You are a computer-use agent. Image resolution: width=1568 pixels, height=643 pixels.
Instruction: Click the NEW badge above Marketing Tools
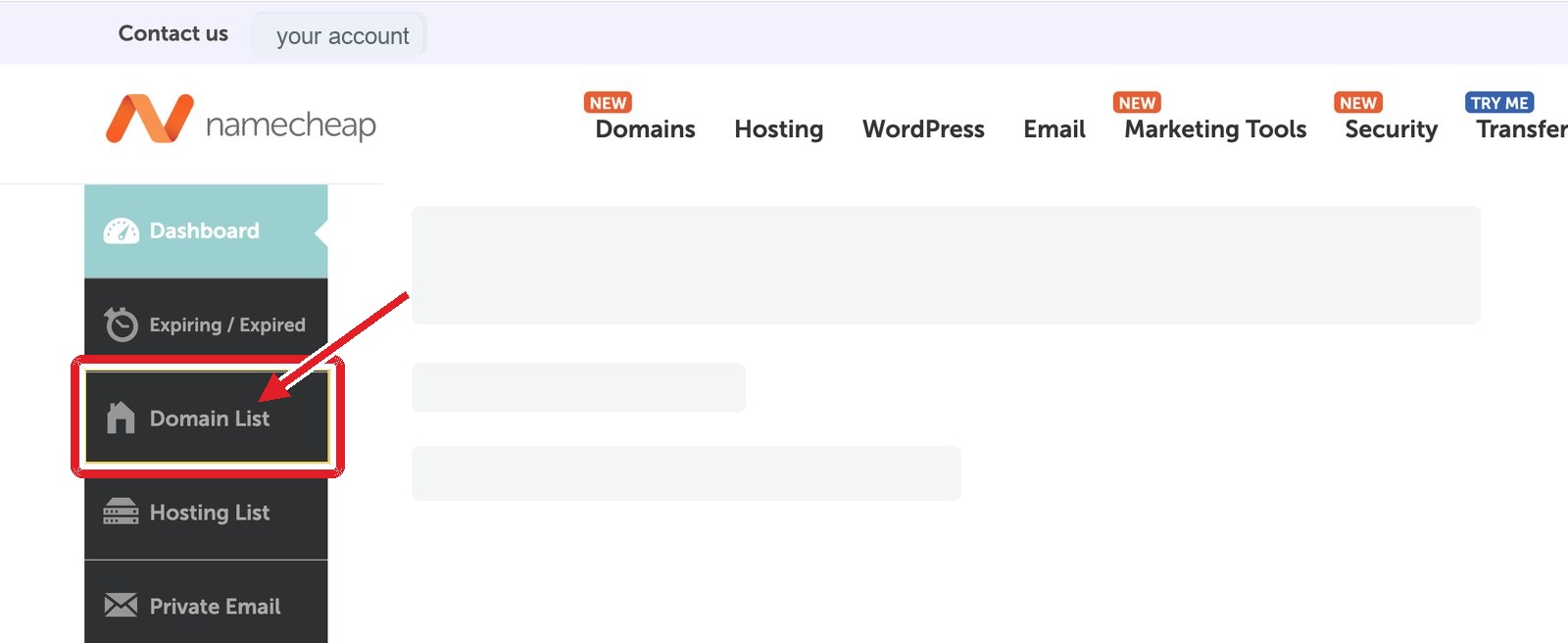[x=1138, y=103]
